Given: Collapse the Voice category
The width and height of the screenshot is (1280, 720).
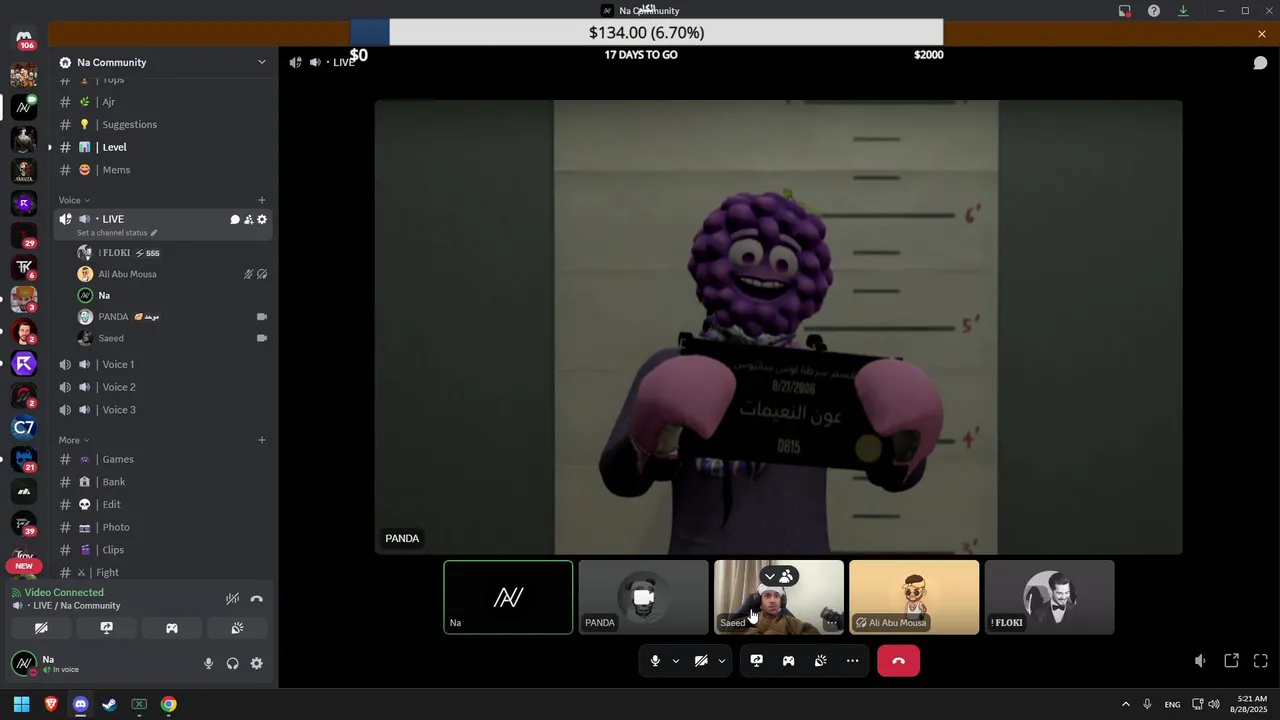Looking at the screenshot, I should tap(74, 200).
